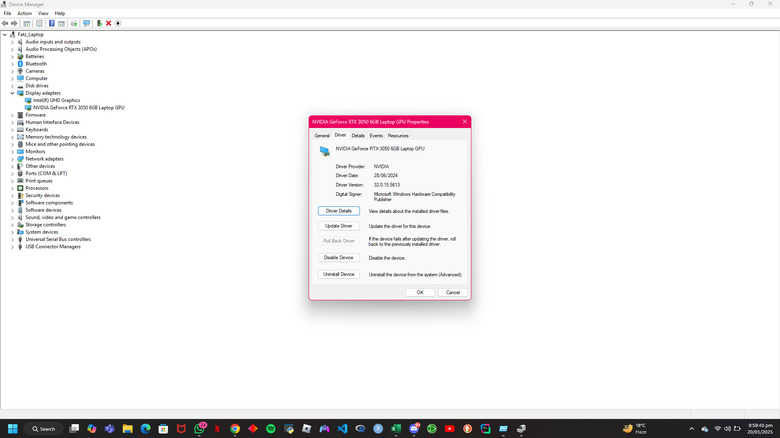Open Microsoft Store from taskbar
Viewport: 780px width, 438px height.
pos(163,429)
